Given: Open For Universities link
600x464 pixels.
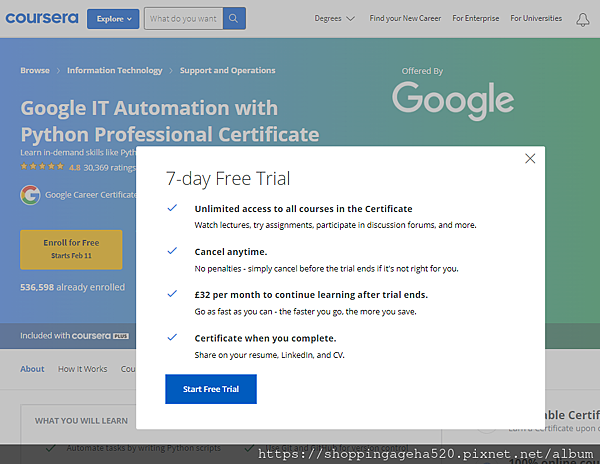Looking at the screenshot, I should 536,18.
